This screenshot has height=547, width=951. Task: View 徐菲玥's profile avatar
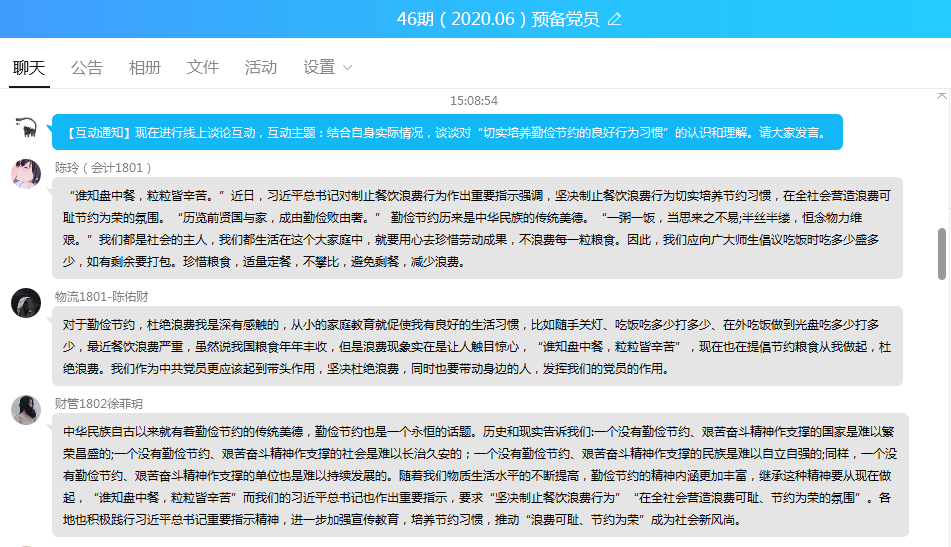(x=26, y=410)
